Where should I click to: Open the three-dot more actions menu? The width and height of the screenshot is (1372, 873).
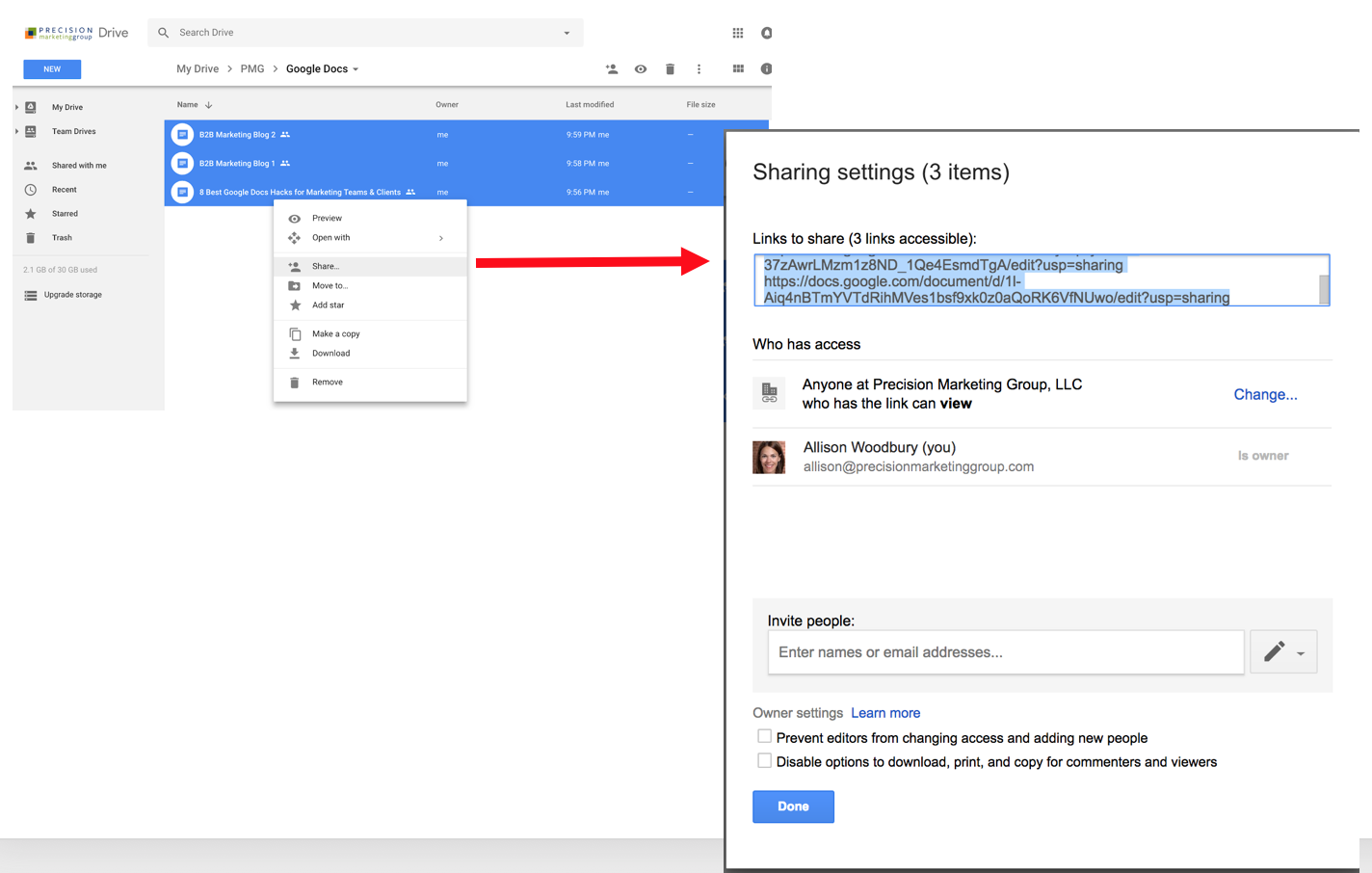tap(699, 69)
